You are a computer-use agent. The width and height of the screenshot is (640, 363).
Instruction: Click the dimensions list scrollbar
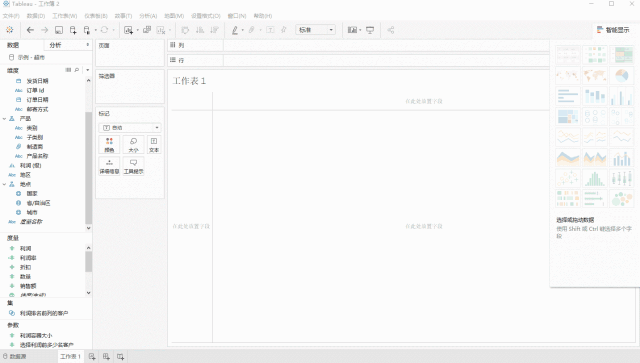[88, 167]
